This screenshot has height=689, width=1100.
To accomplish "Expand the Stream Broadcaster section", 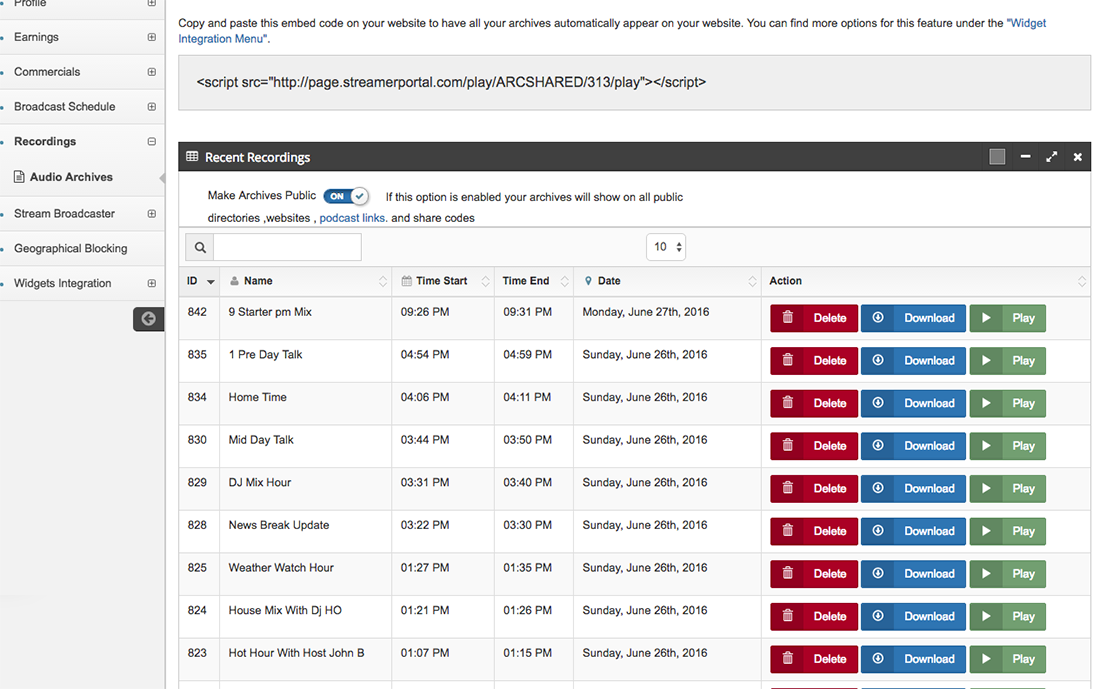I will click(152, 213).
